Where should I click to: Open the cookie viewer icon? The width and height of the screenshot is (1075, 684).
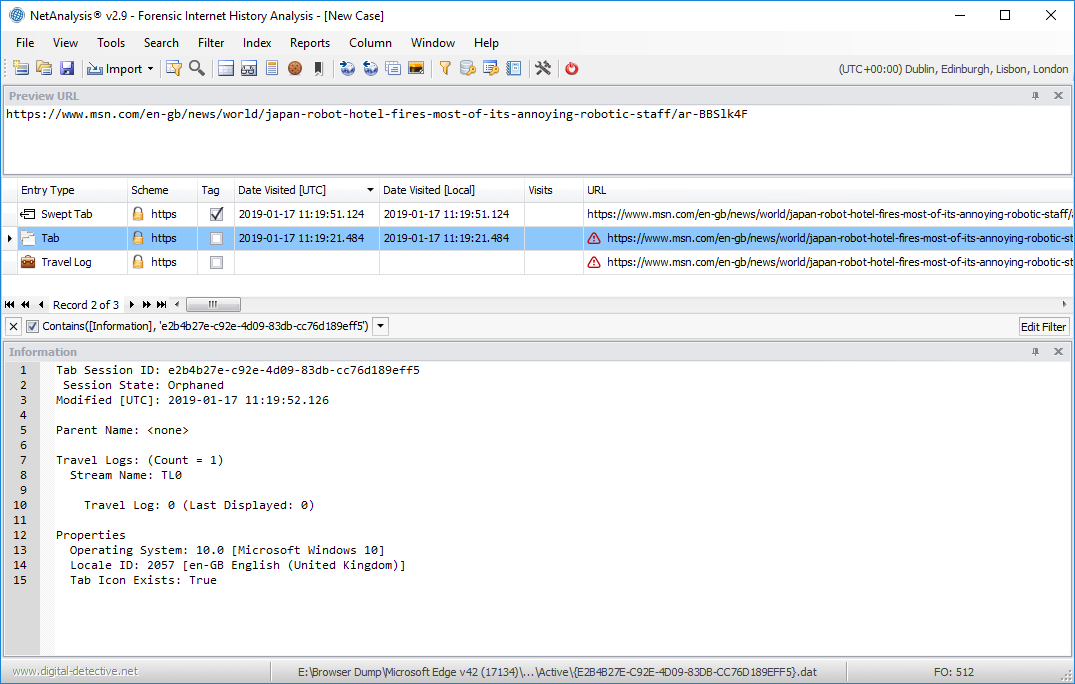295,68
